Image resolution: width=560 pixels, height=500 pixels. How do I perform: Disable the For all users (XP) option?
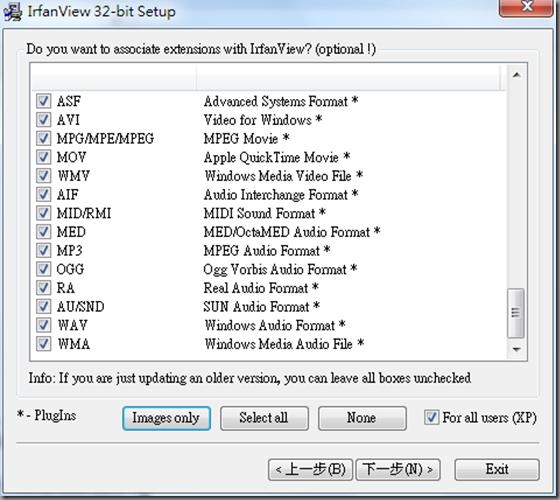point(431,418)
